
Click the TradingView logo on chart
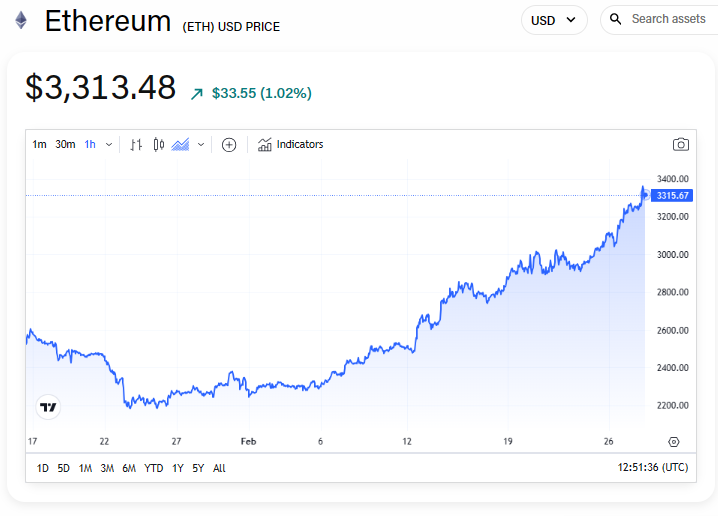tap(48, 407)
